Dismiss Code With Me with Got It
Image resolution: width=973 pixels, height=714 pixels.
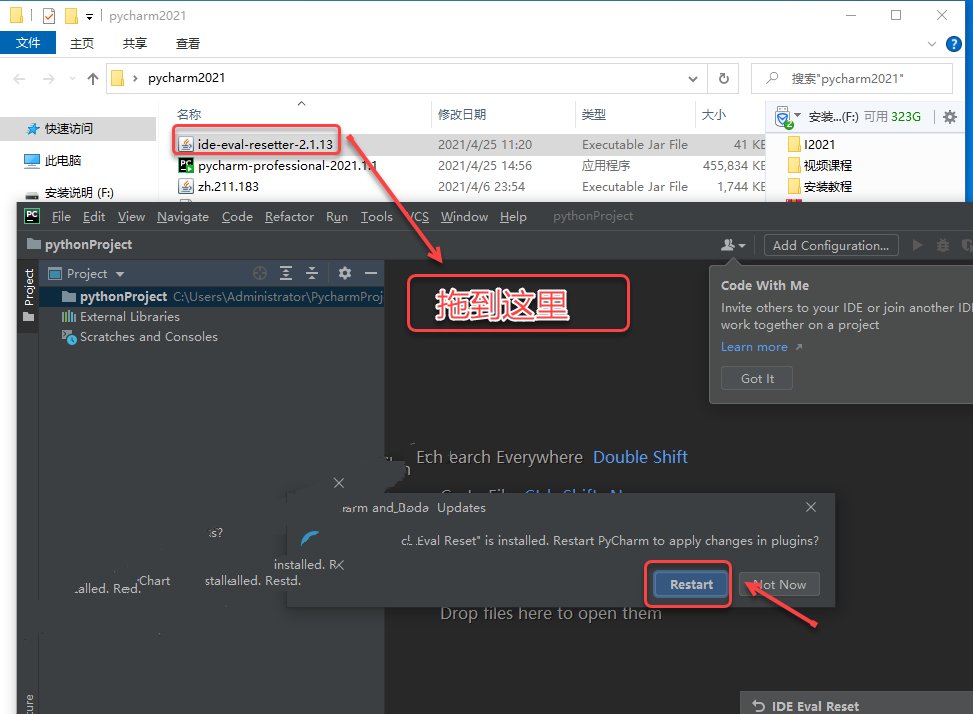[757, 378]
